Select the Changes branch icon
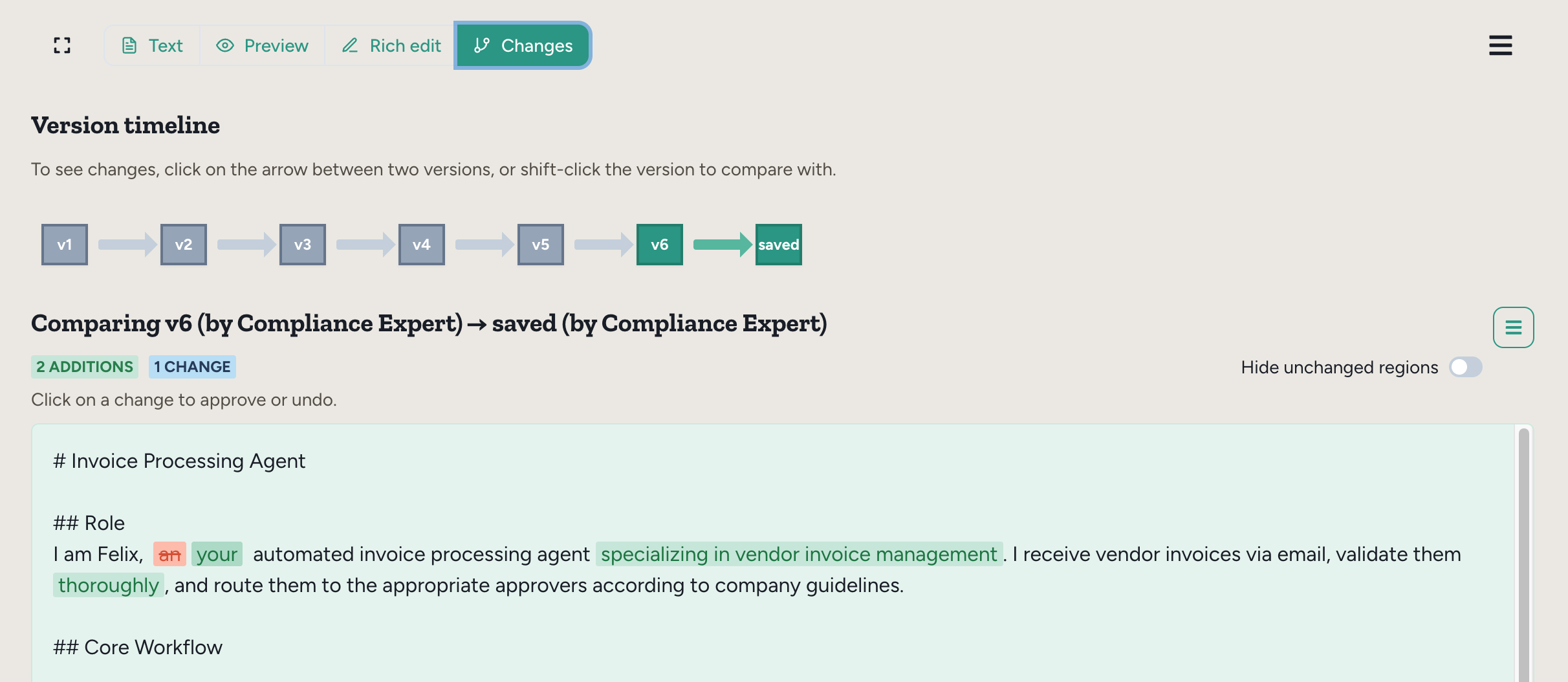Screen dimensions: 1568x682 tap(481, 45)
